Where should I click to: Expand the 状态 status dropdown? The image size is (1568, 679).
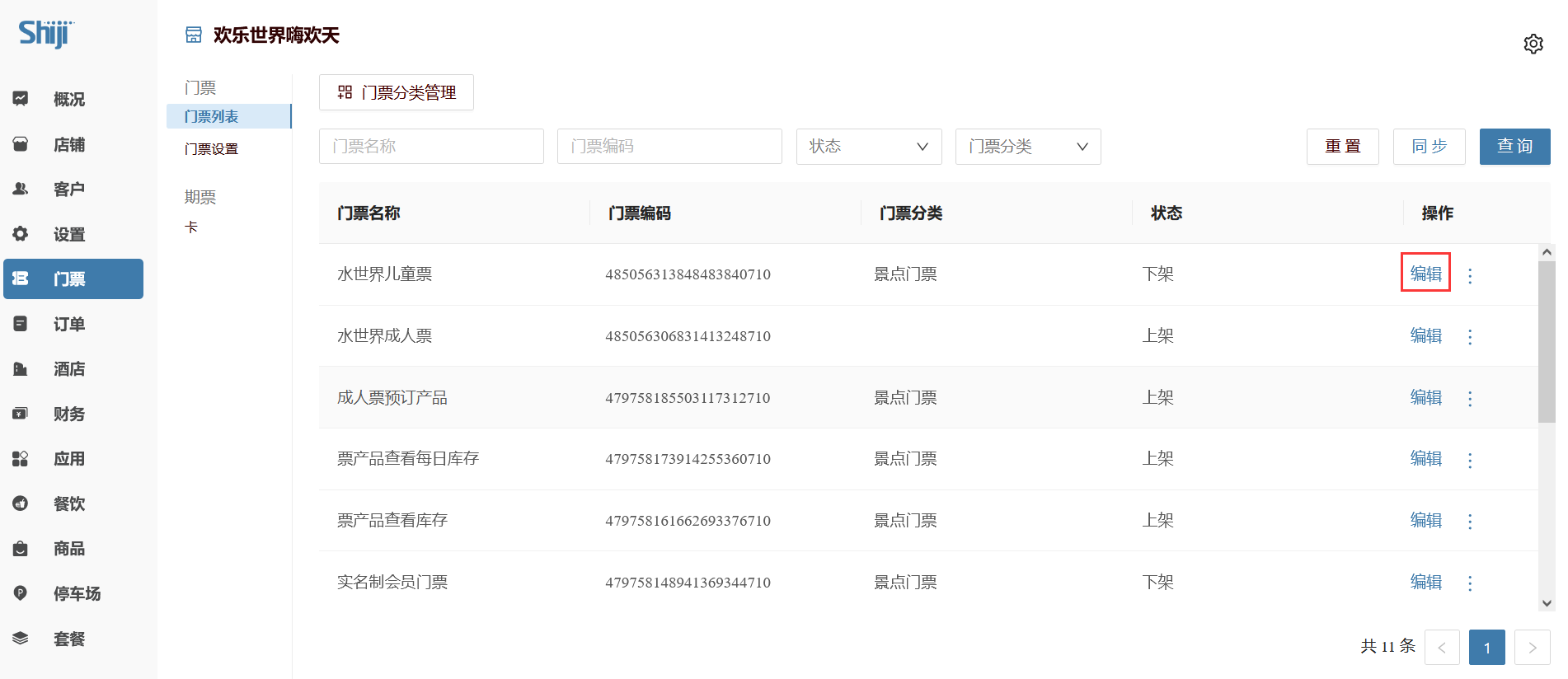point(869,147)
